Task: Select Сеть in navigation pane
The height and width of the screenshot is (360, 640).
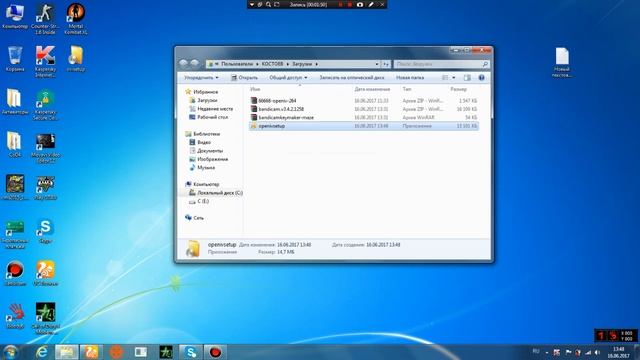Action: 198,218
